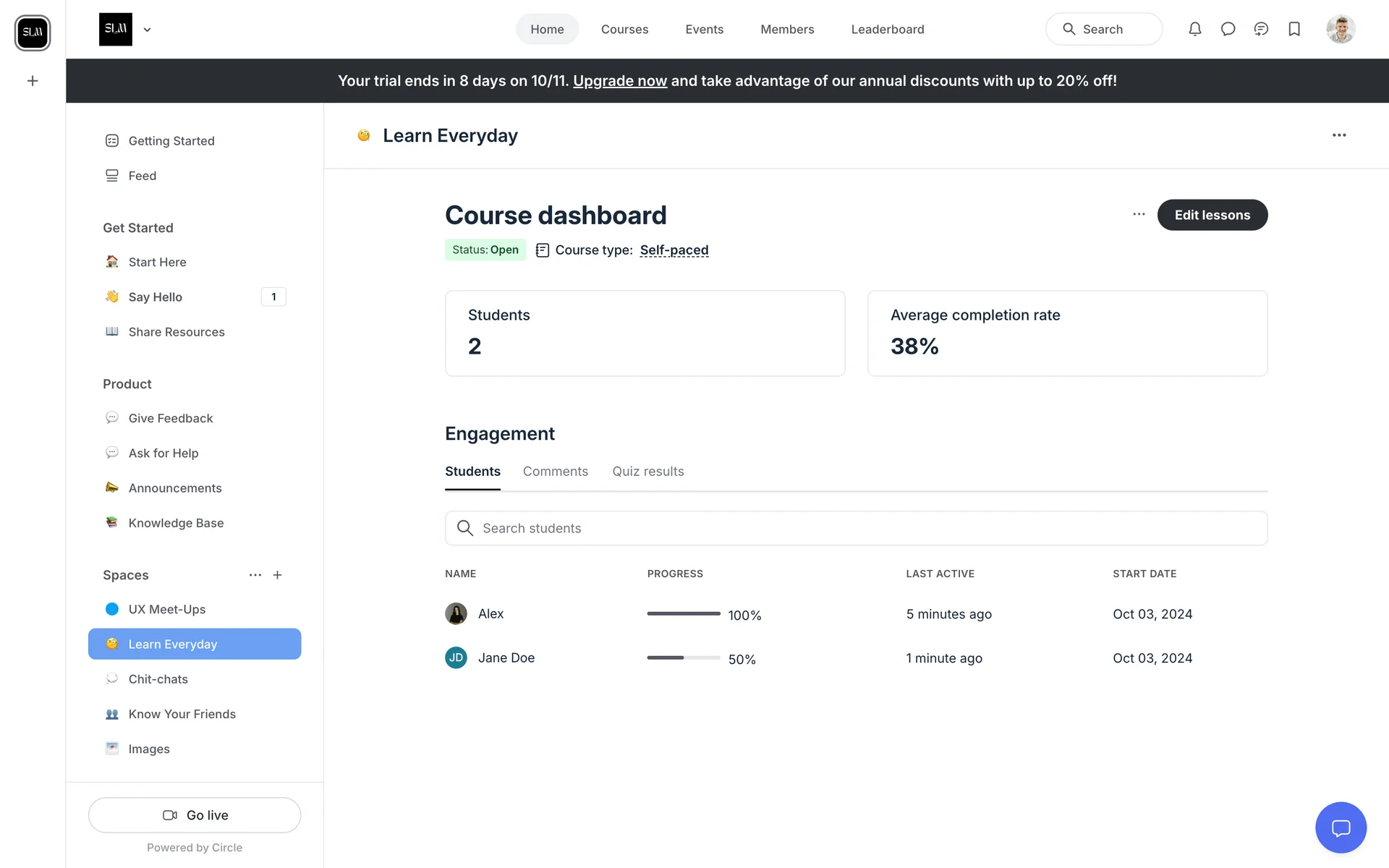
Task: Click the Upgrade now link
Action: tap(619, 81)
